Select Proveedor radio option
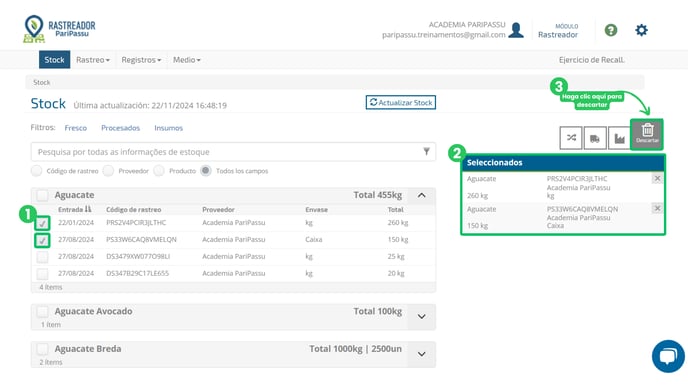Image resolution: width=688 pixels, height=387 pixels. (x=108, y=171)
